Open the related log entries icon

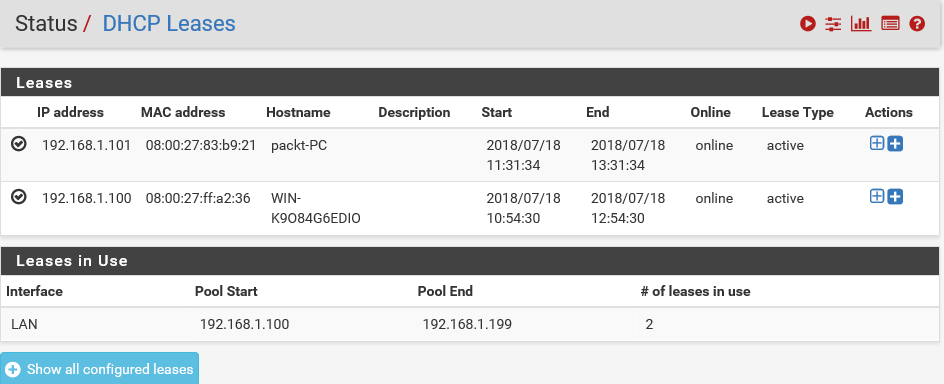[890, 23]
